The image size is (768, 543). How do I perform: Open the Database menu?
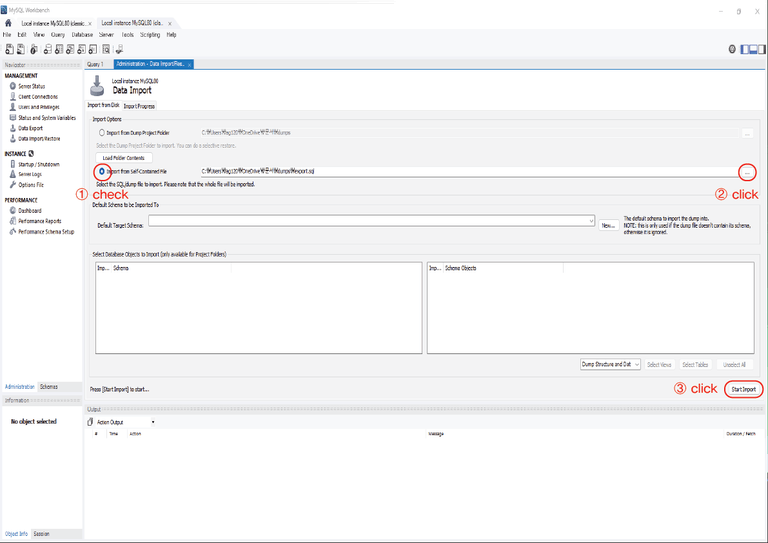[82, 35]
